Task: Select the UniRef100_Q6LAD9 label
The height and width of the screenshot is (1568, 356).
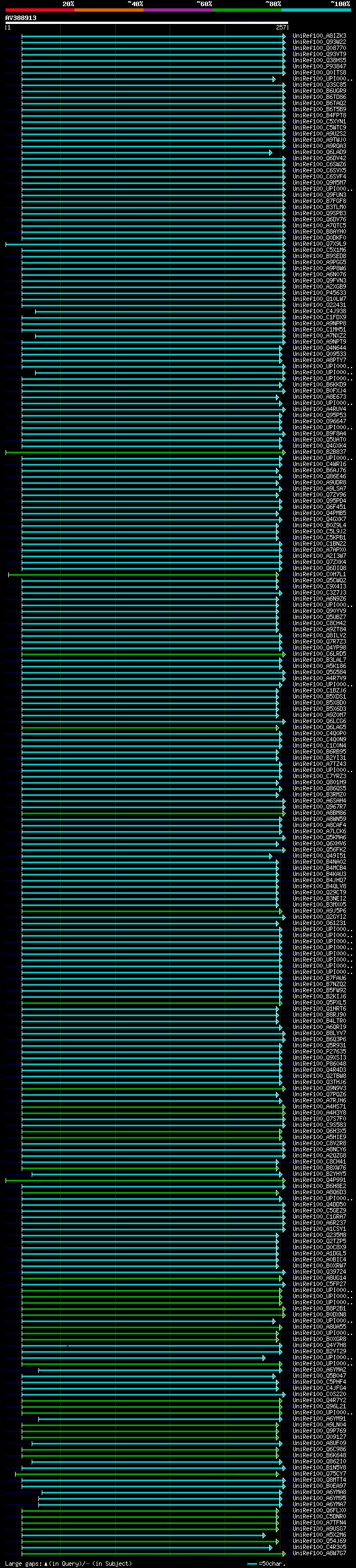Action: 319,152
